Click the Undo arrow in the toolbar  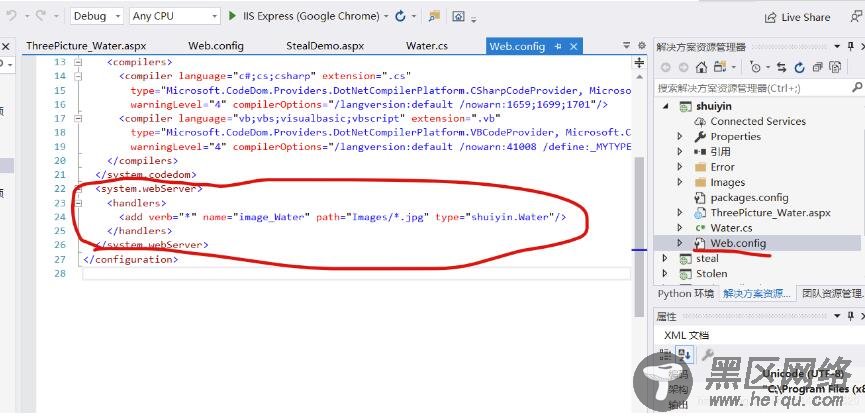click(x=12, y=16)
